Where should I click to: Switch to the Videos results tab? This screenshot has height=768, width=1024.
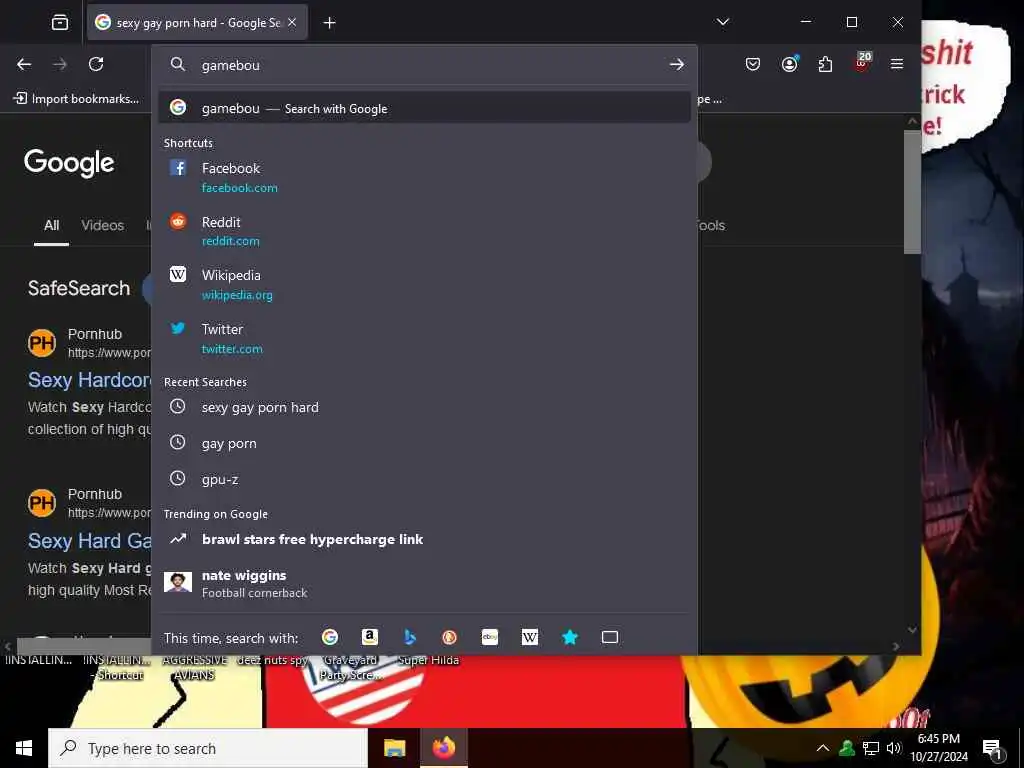[103, 225]
